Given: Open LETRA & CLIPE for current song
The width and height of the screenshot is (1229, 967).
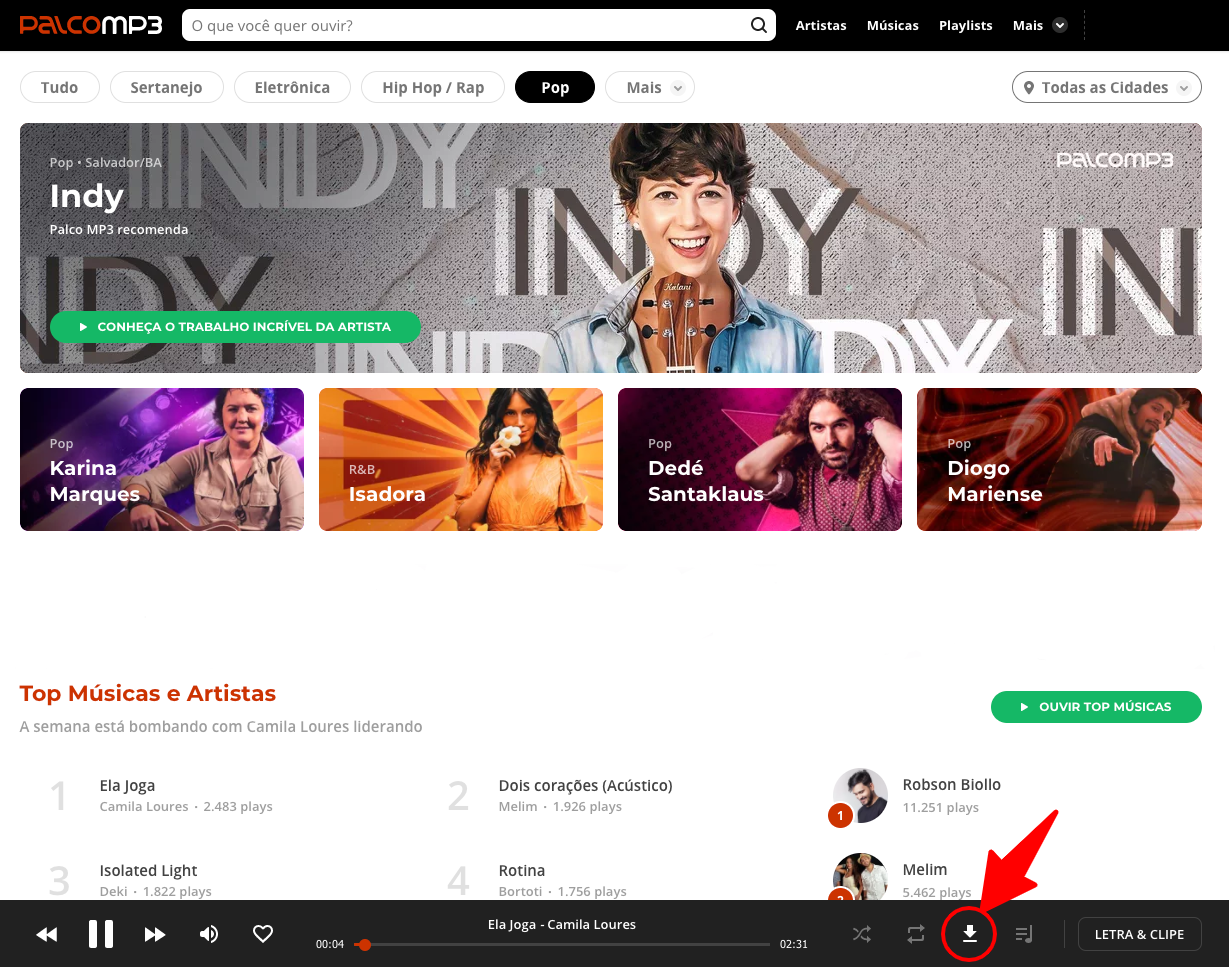Looking at the screenshot, I should 1139,933.
